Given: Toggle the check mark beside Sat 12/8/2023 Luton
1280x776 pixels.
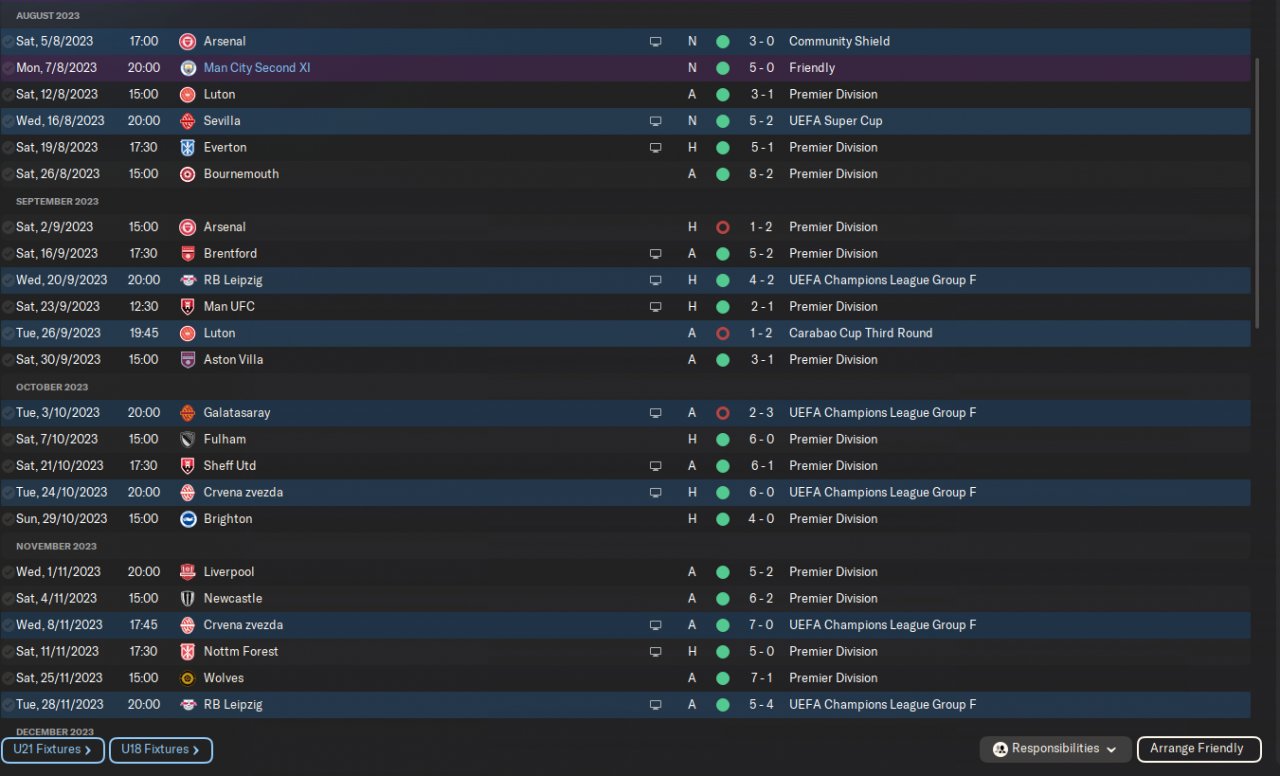Looking at the screenshot, I should pyautogui.click(x=8, y=95).
